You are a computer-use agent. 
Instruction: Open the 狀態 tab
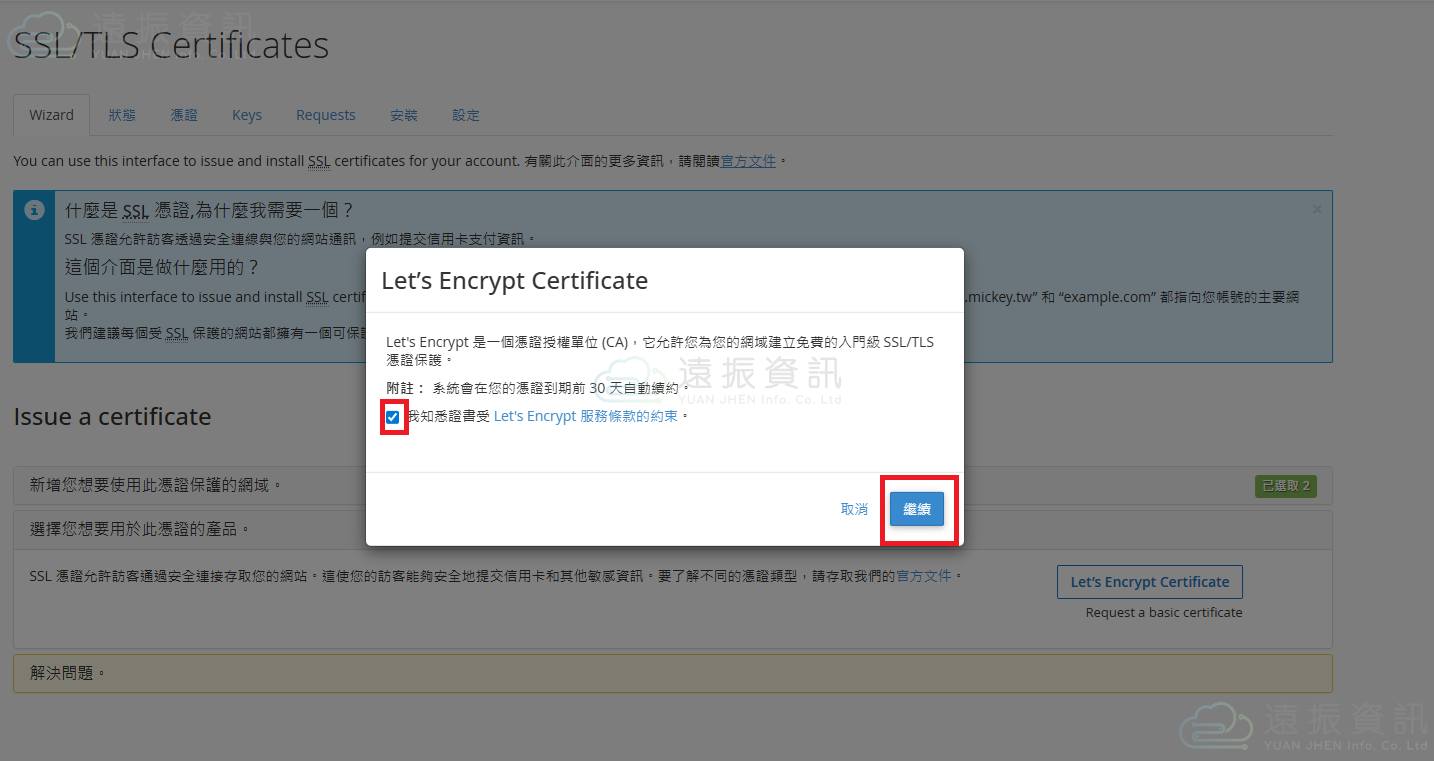point(122,115)
